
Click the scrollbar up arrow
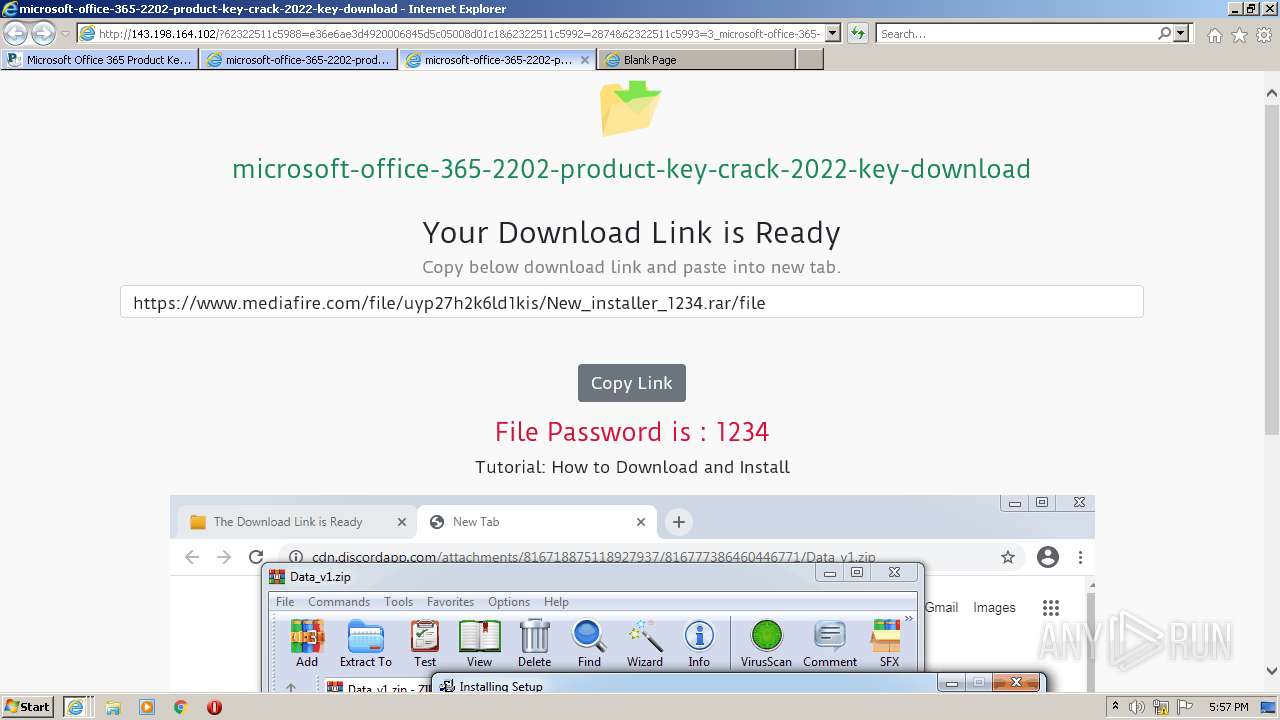click(x=1271, y=93)
